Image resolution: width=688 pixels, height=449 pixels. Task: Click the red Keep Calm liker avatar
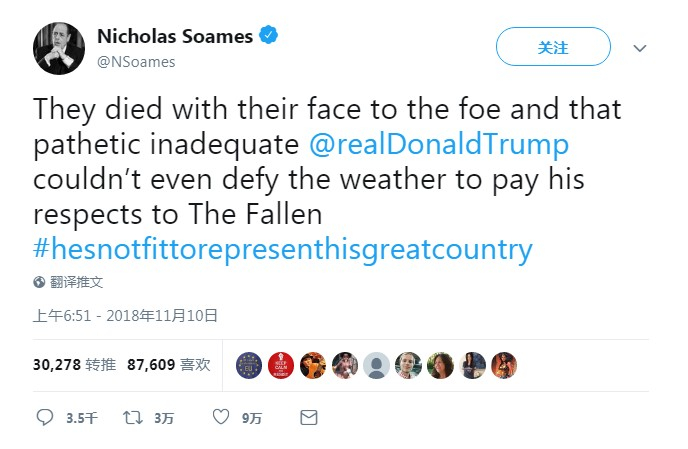coord(281,365)
